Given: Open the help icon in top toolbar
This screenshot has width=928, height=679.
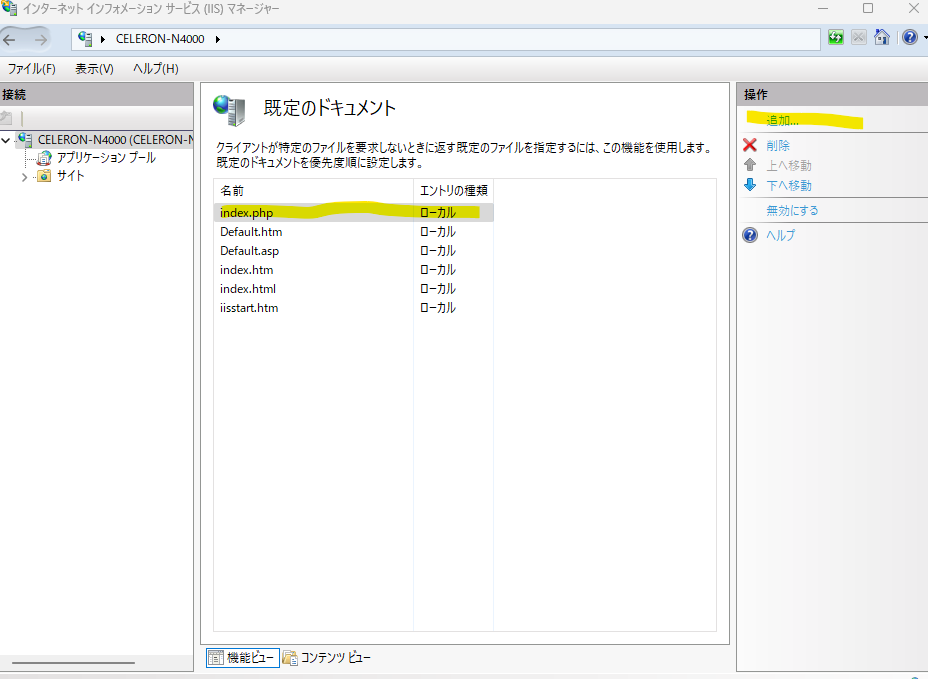Looking at the screenshot, I should pos(910,38).
